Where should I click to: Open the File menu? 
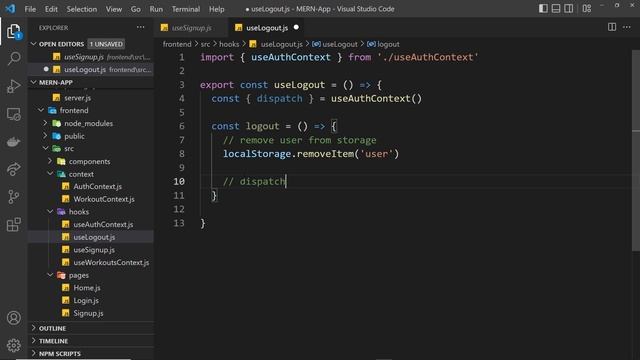[x=30, y=9]
